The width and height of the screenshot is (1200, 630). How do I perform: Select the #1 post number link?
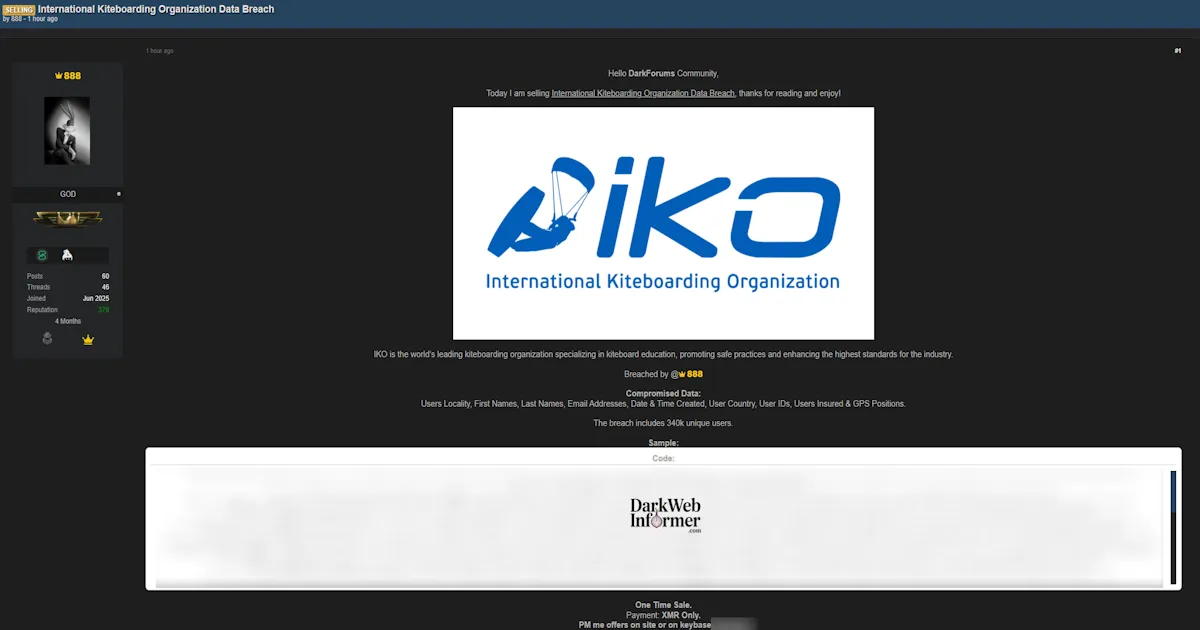point(1176,49)
